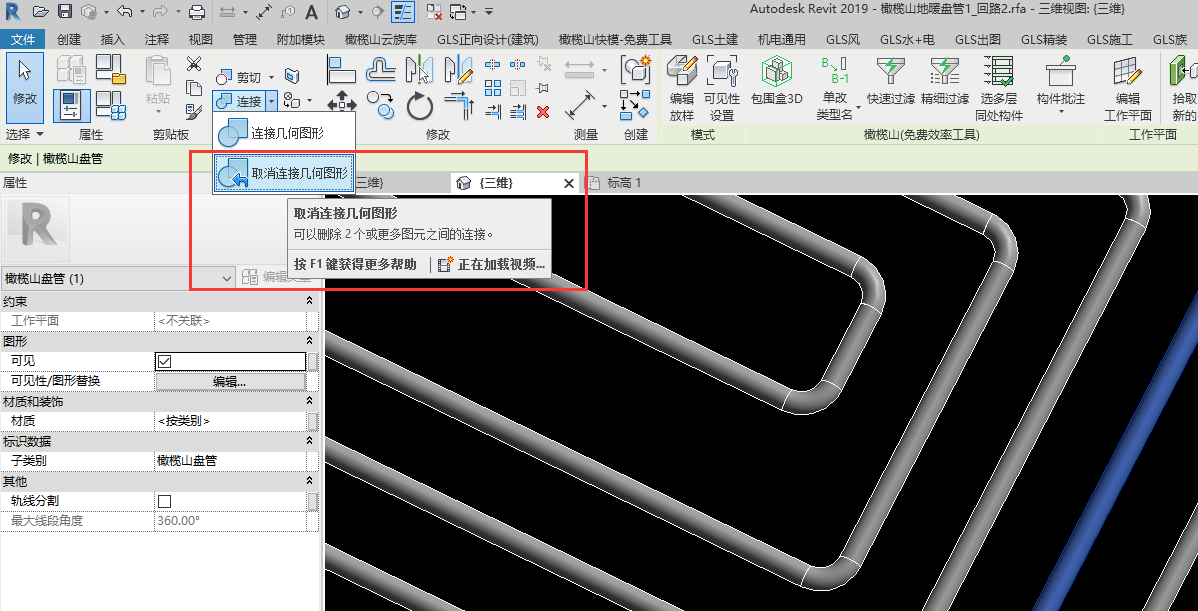
Task: Click the Create Group icon
Action: (x=635, y=70)
